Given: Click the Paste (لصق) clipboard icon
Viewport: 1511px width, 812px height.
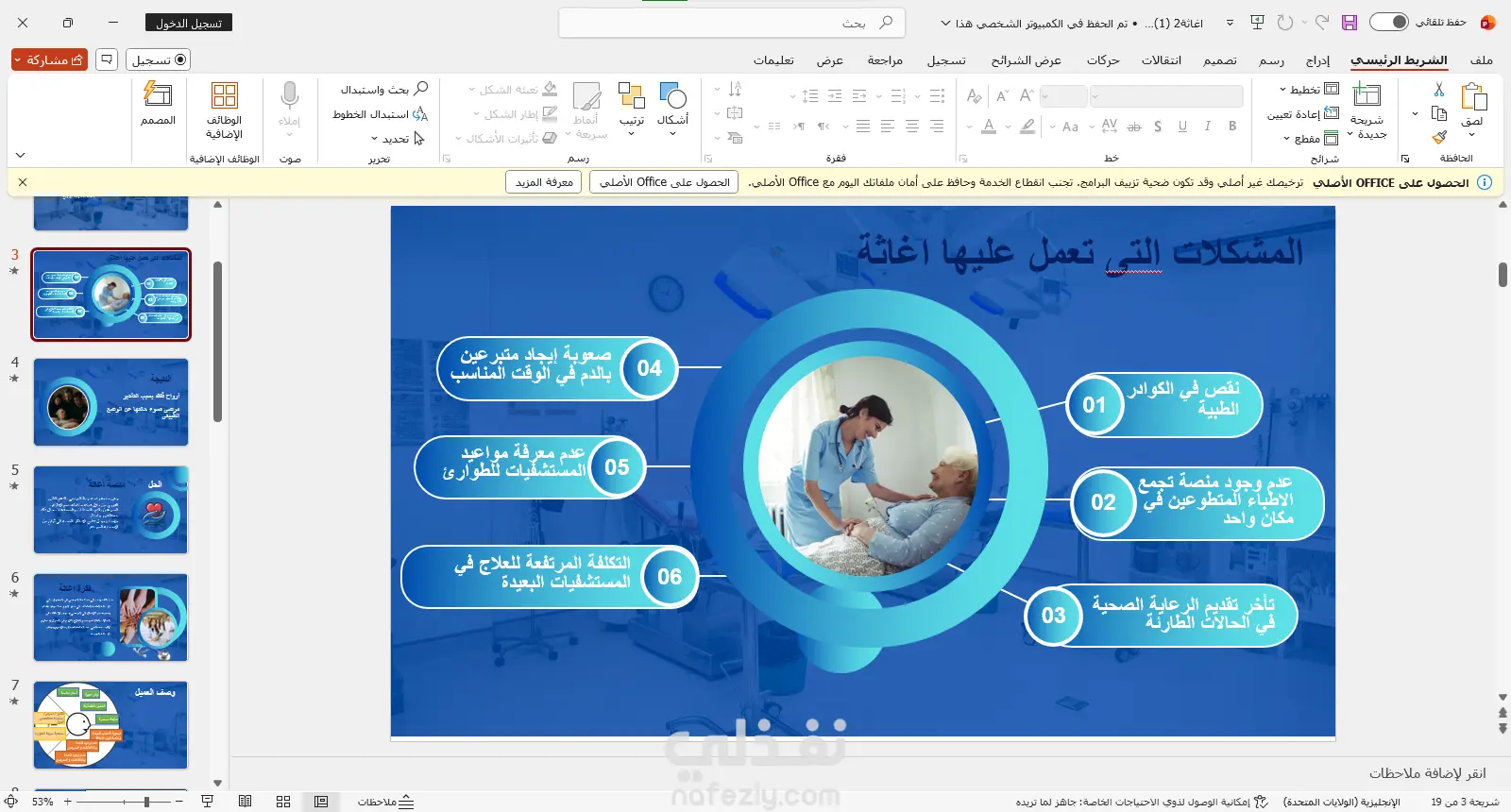Looking at the screenshot, I should click(x=1472, y=96).
